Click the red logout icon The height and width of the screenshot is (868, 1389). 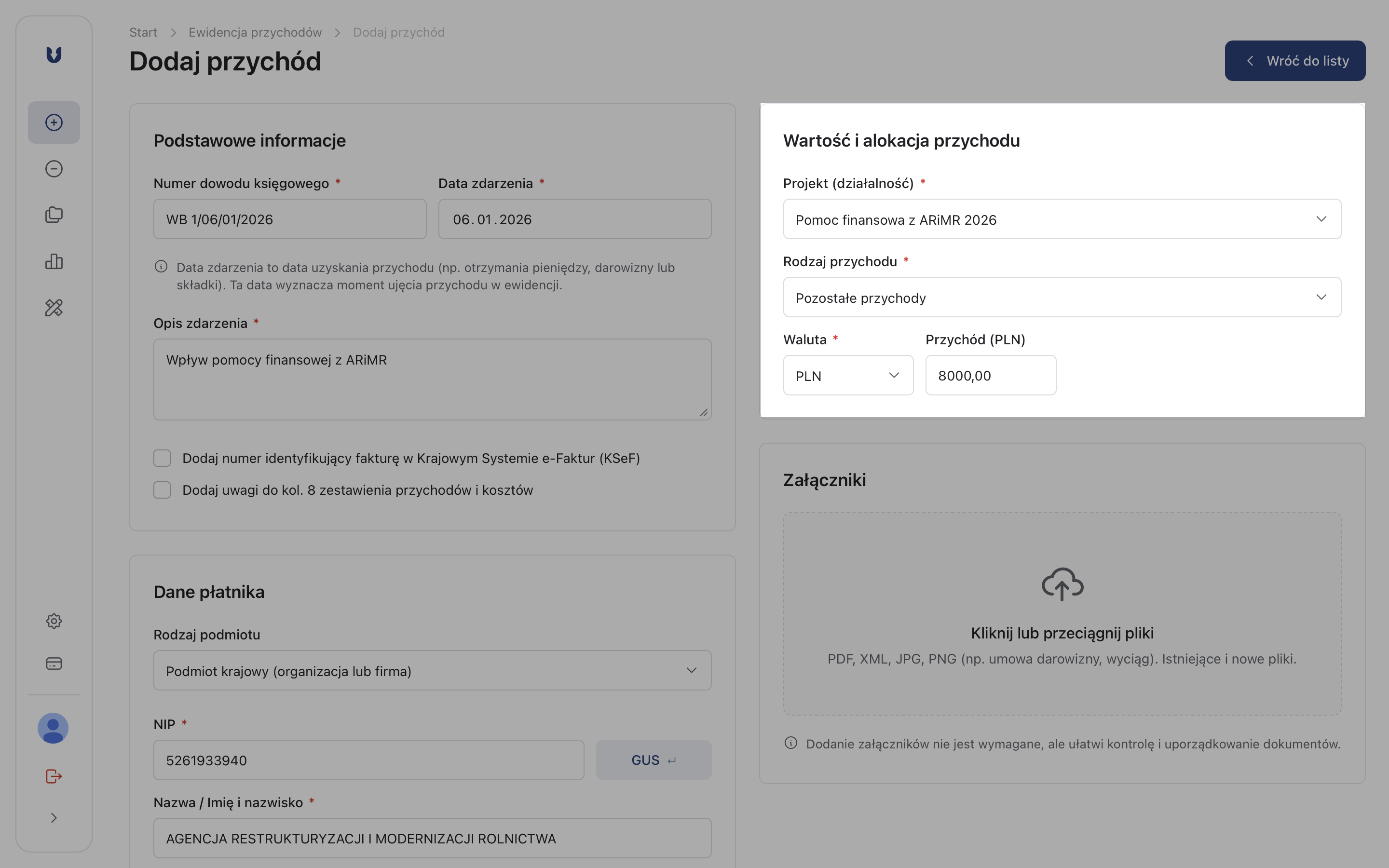coord(54,776)
